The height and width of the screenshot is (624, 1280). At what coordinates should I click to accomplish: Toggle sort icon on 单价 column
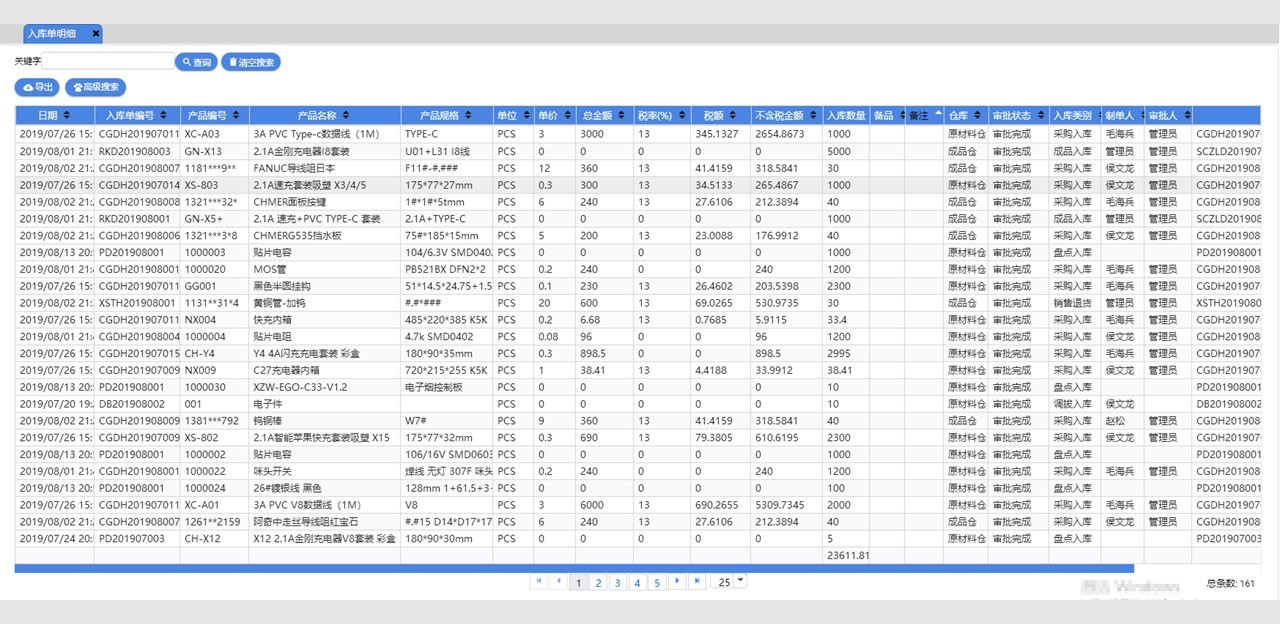click(x=567, y=116)
